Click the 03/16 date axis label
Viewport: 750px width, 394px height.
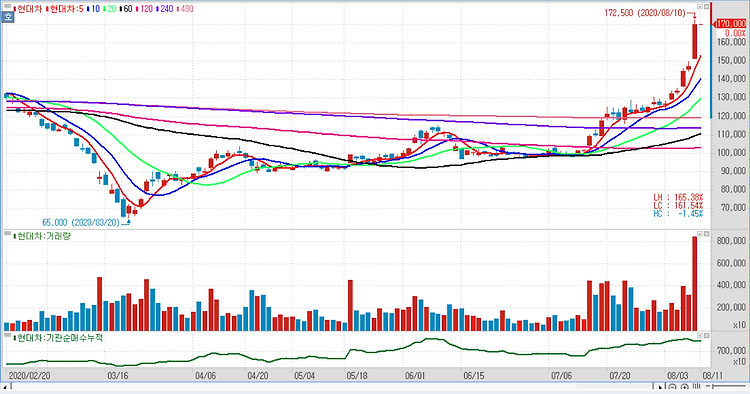118,376
